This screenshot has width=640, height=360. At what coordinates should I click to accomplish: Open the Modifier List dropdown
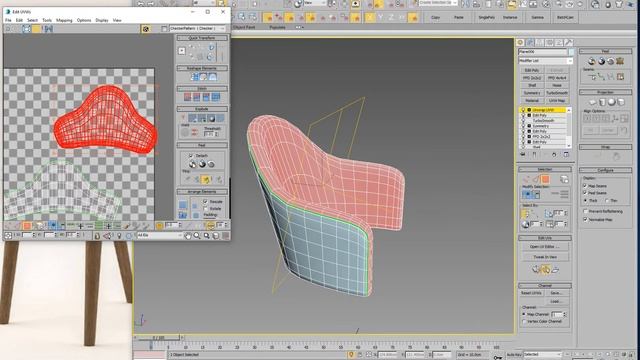tap(546, 60)
